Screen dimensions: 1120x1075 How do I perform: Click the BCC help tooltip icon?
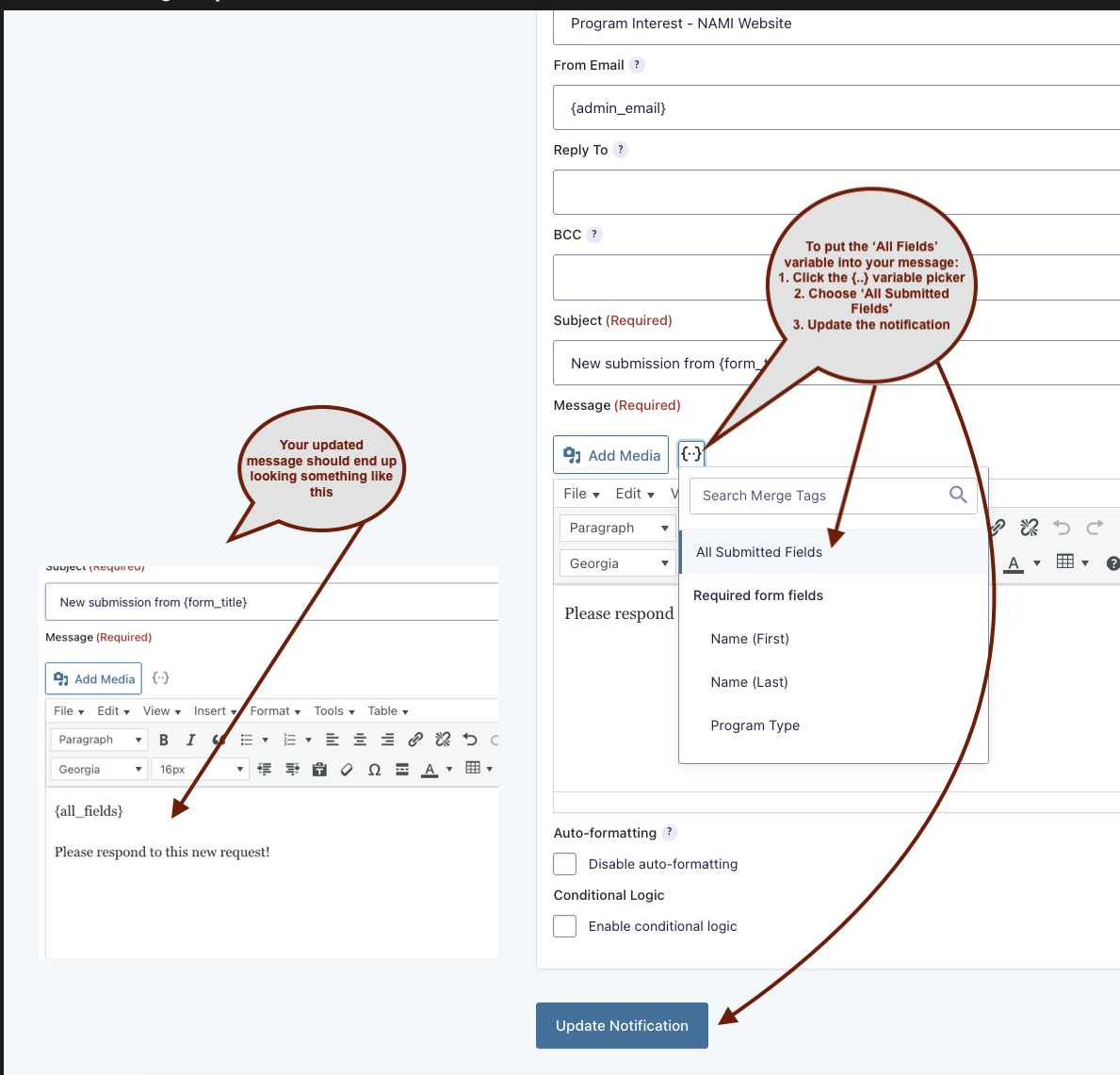pos(594,235)
